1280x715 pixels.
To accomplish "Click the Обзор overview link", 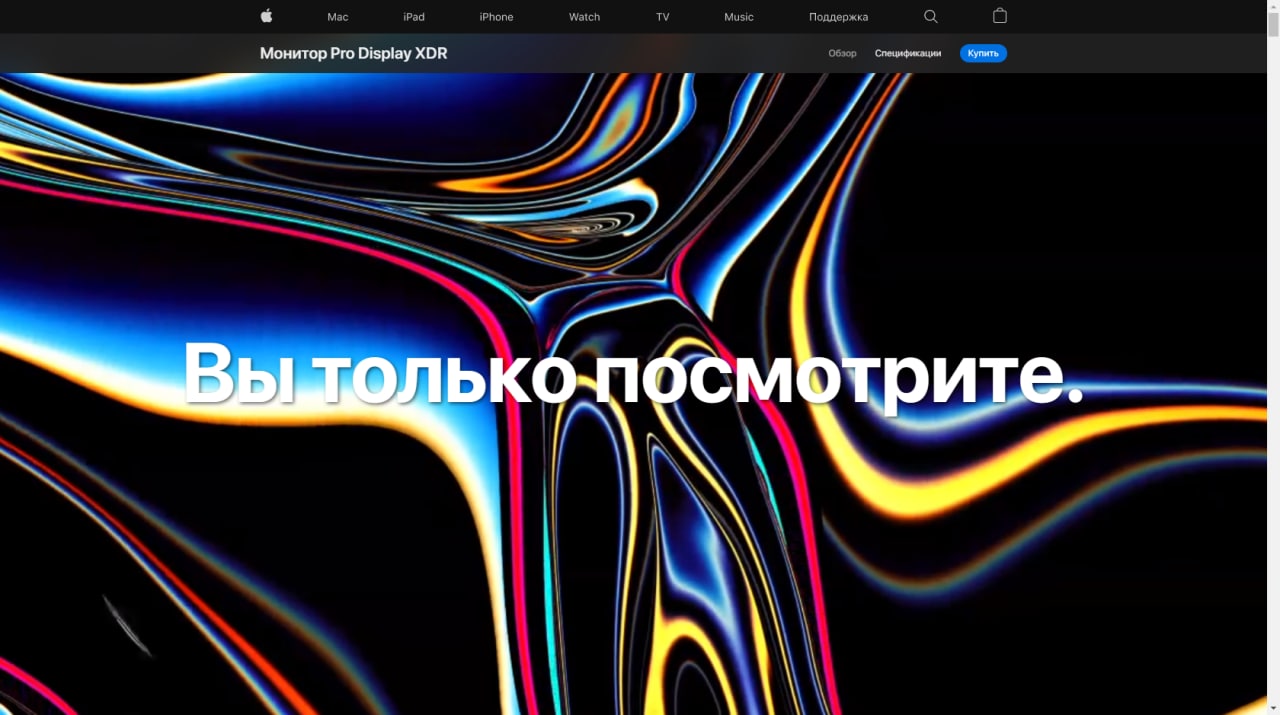I will [x=842, y=53].
